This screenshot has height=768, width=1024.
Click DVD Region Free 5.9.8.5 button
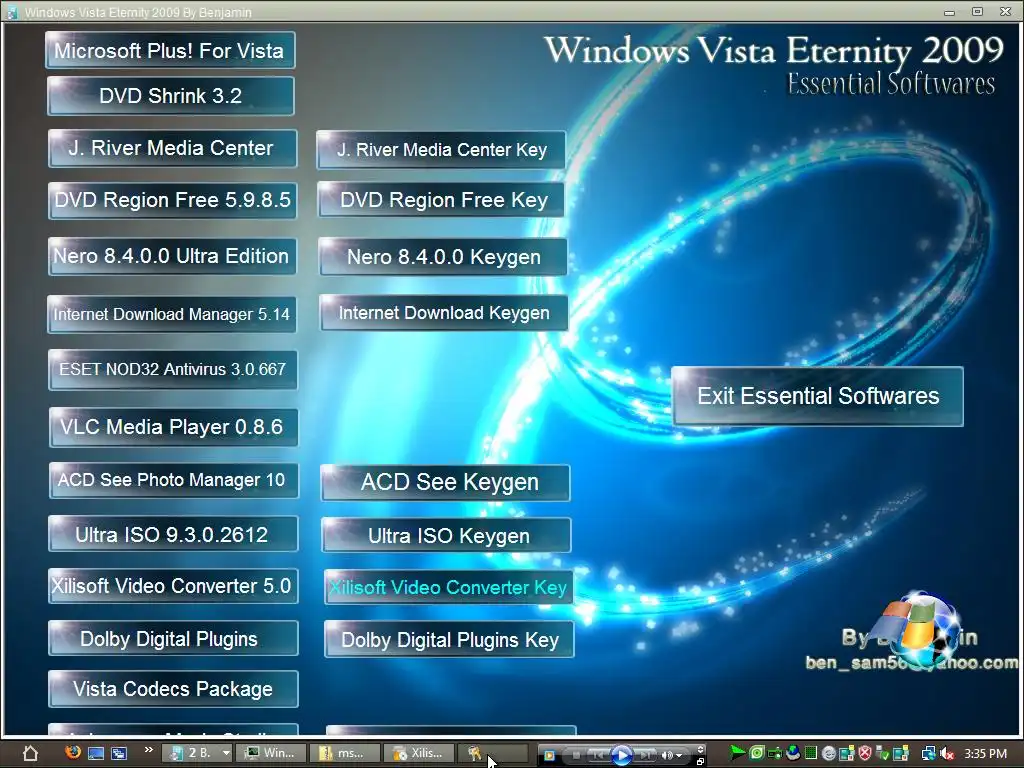coord(172,200)
